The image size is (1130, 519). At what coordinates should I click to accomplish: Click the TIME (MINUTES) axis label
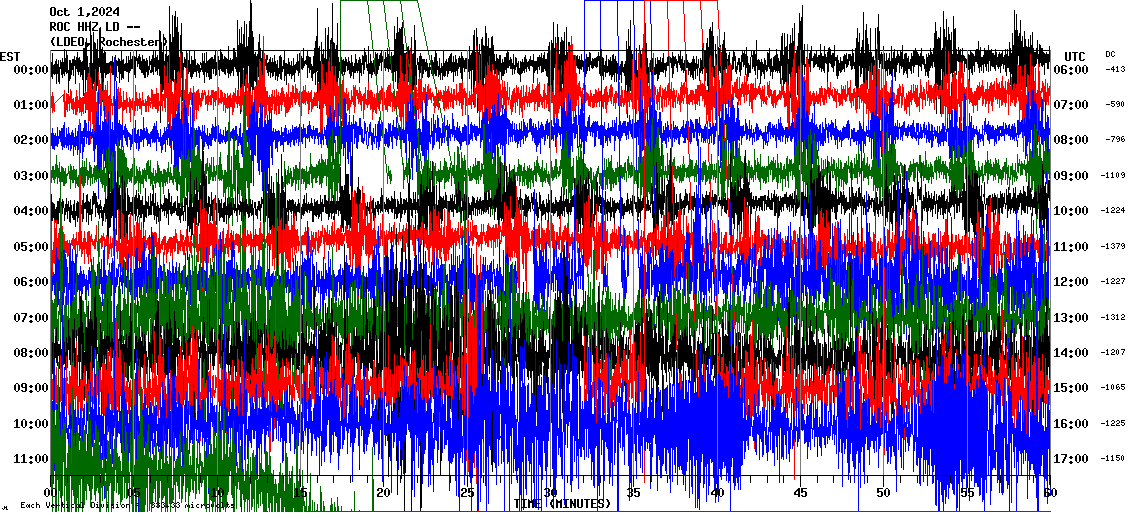[562, 504]
